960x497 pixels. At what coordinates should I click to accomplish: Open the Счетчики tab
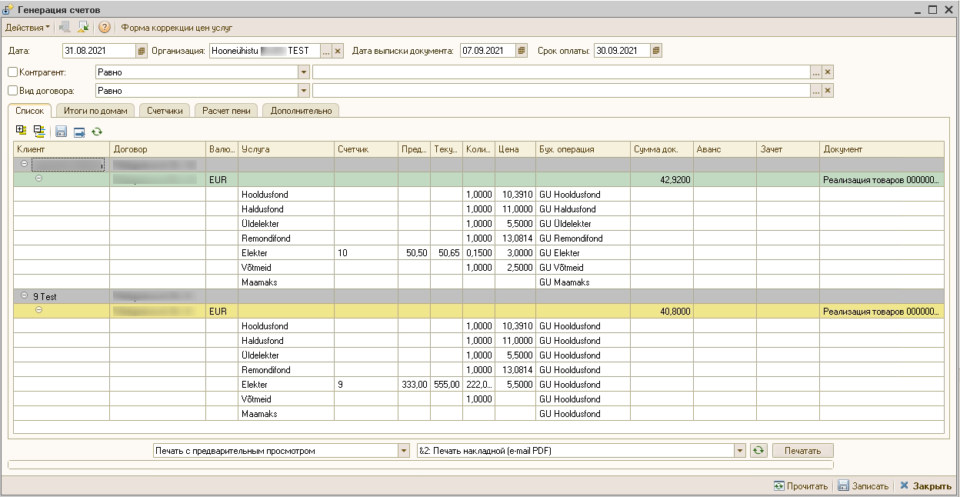coord(165,111)
